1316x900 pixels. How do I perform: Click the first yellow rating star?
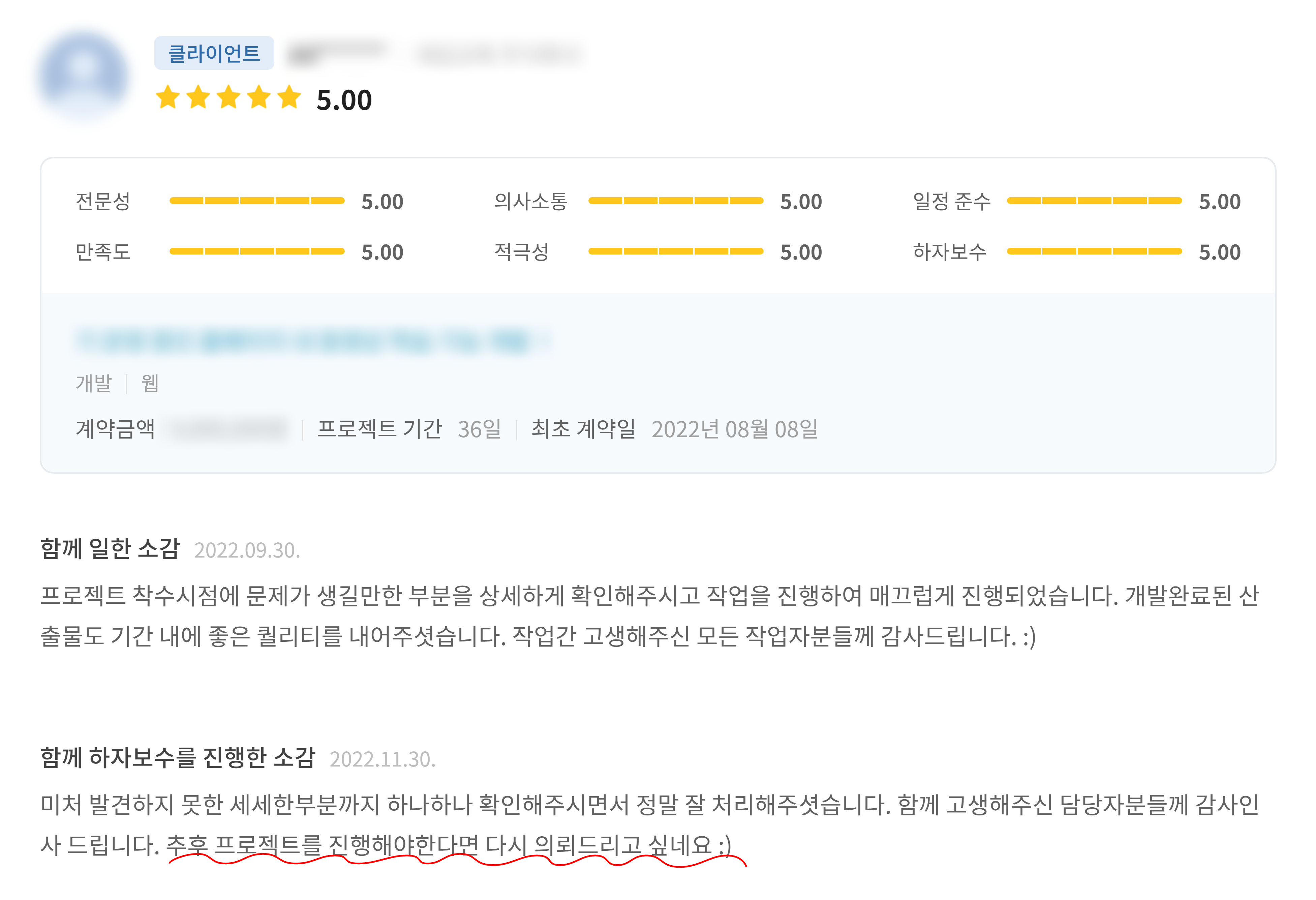pos(168,97)
